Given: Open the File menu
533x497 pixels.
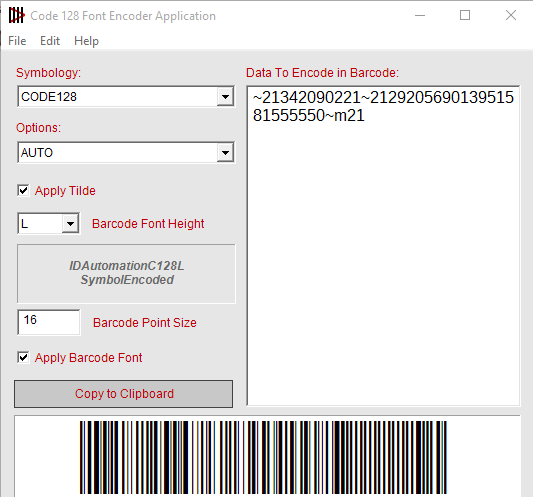Looking at the screenshot, I should pos(17,41).
